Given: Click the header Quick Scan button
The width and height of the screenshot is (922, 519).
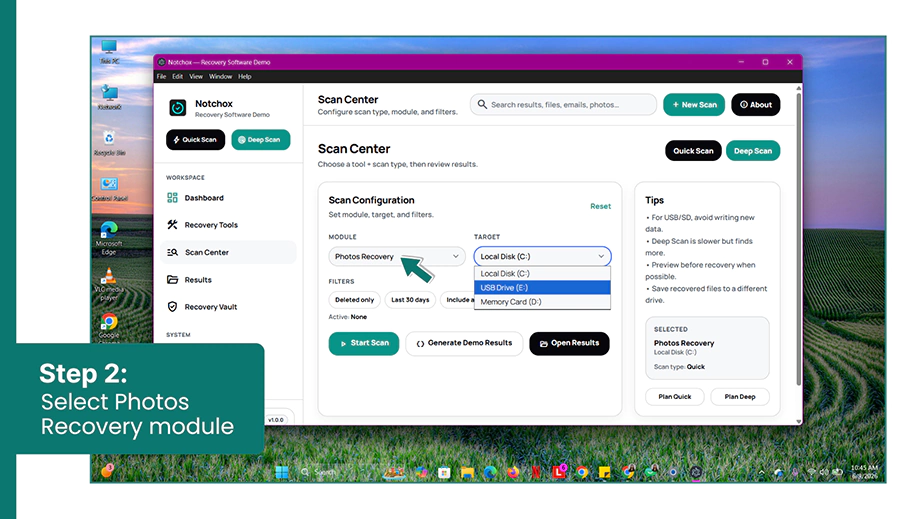Looking at the screenshot, I should (x=693, y=151).
